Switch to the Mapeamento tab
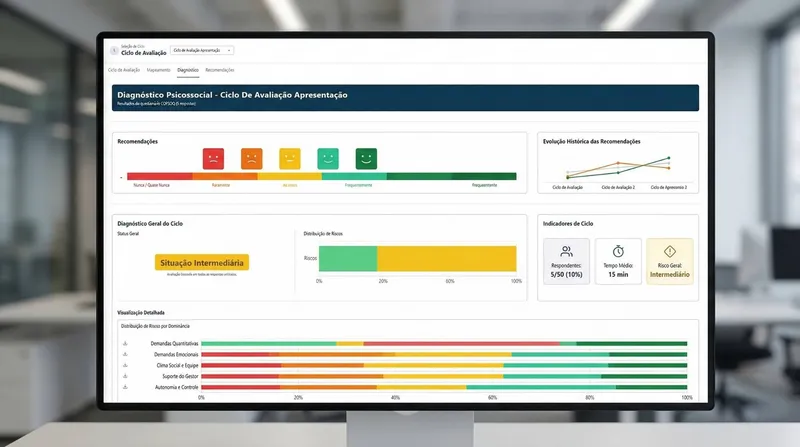Image resolution: width=800 pixels, height=447 pixels. coord(158,70)
